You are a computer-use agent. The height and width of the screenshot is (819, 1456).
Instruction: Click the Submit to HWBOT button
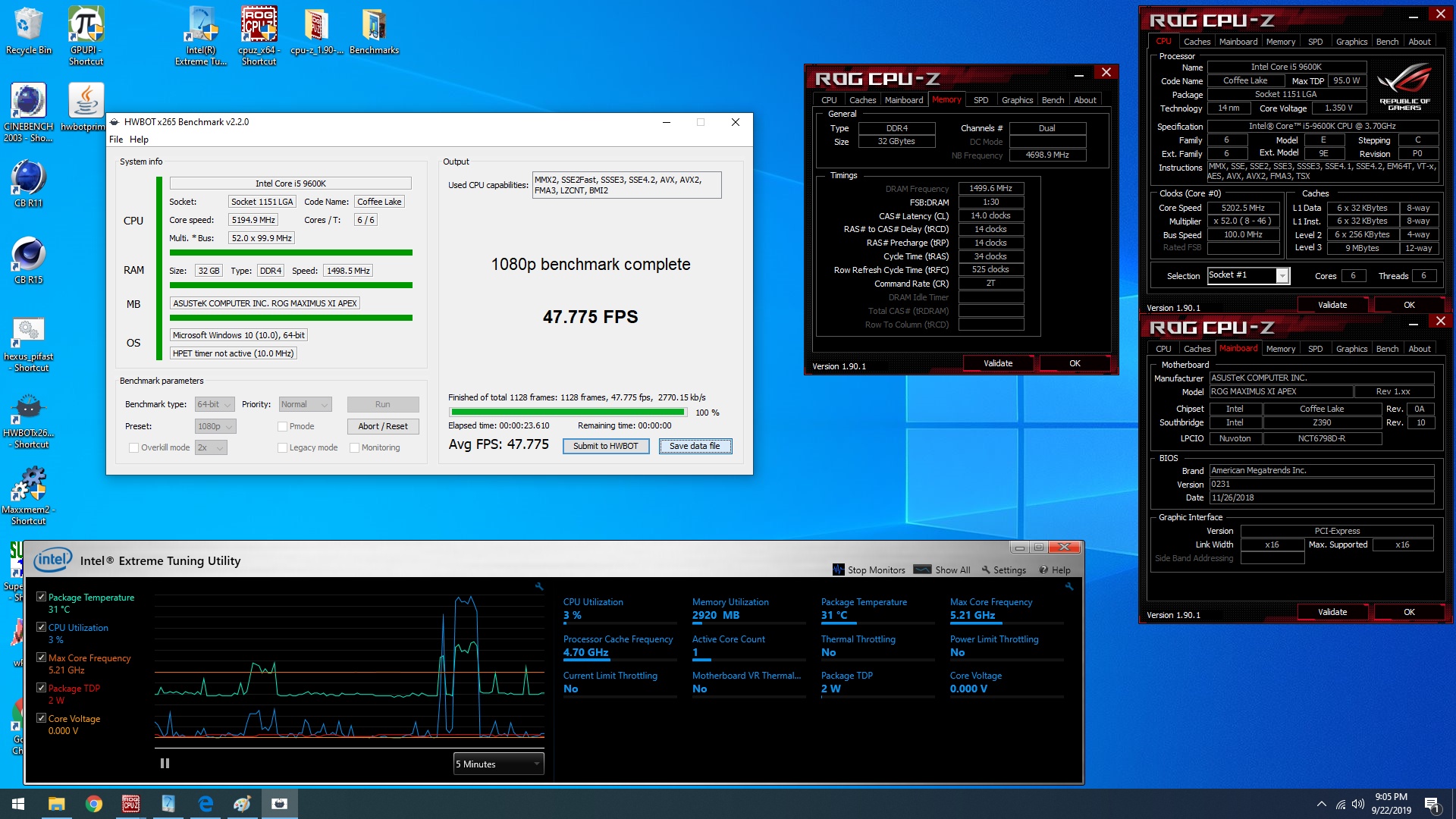click(x=605, y=446)
